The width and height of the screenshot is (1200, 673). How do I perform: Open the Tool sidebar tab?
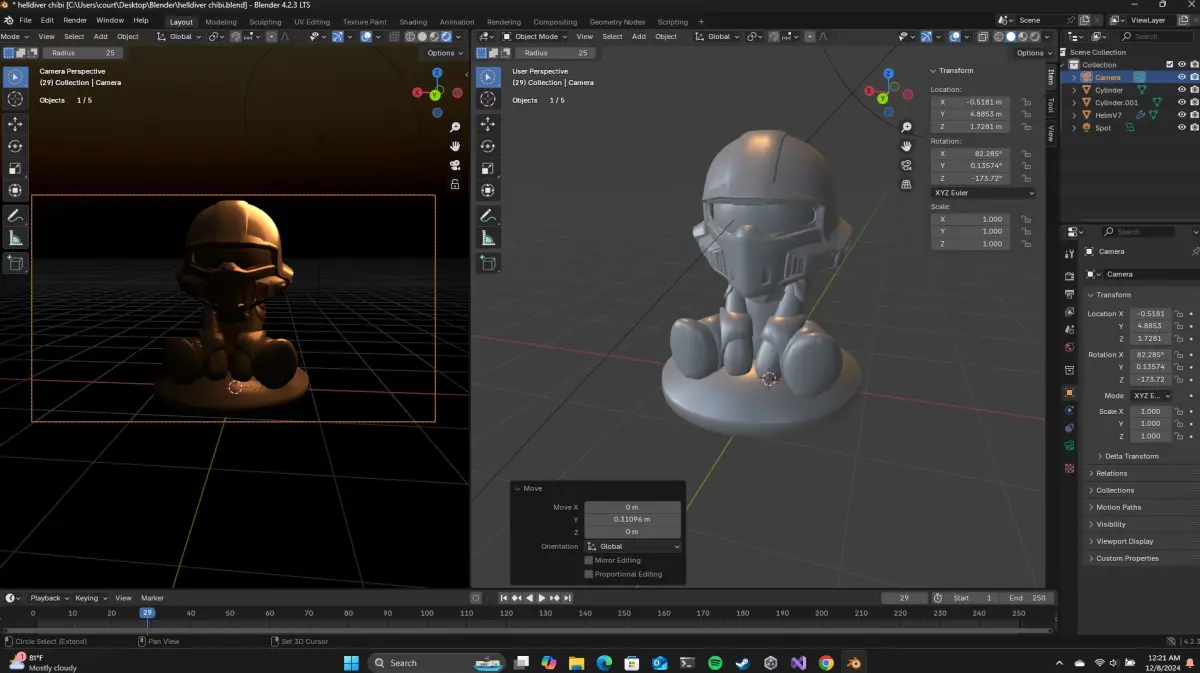click(x=1050, y=104)
